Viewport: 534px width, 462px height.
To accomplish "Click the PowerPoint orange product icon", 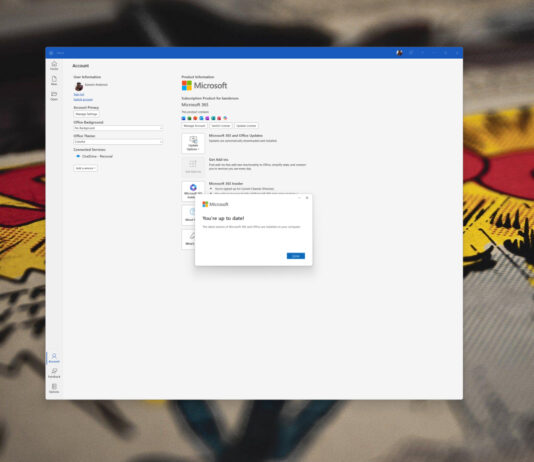I will [x=195, y=118].
